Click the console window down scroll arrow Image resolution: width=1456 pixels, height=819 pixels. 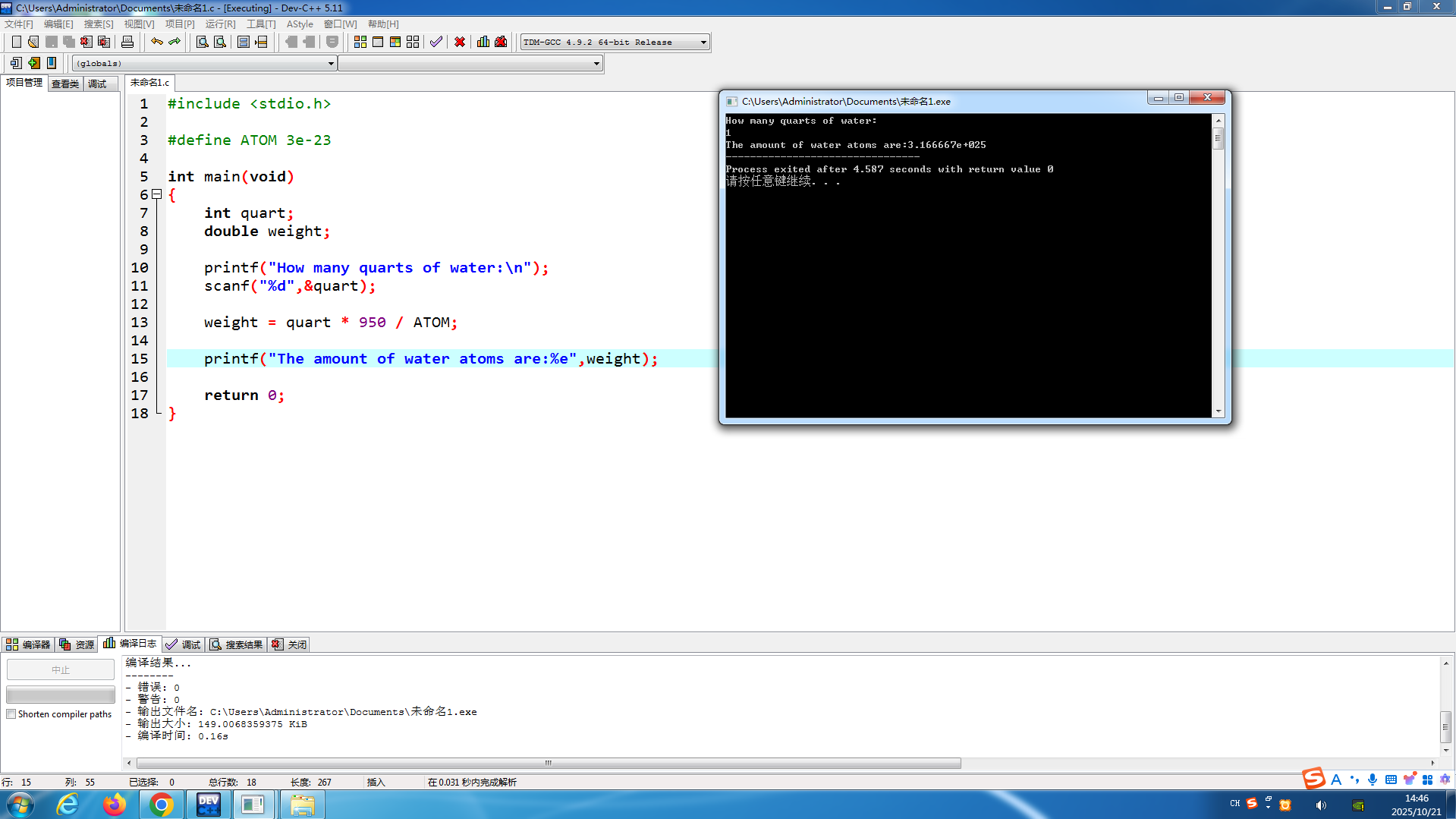[x=1218, y=411]
